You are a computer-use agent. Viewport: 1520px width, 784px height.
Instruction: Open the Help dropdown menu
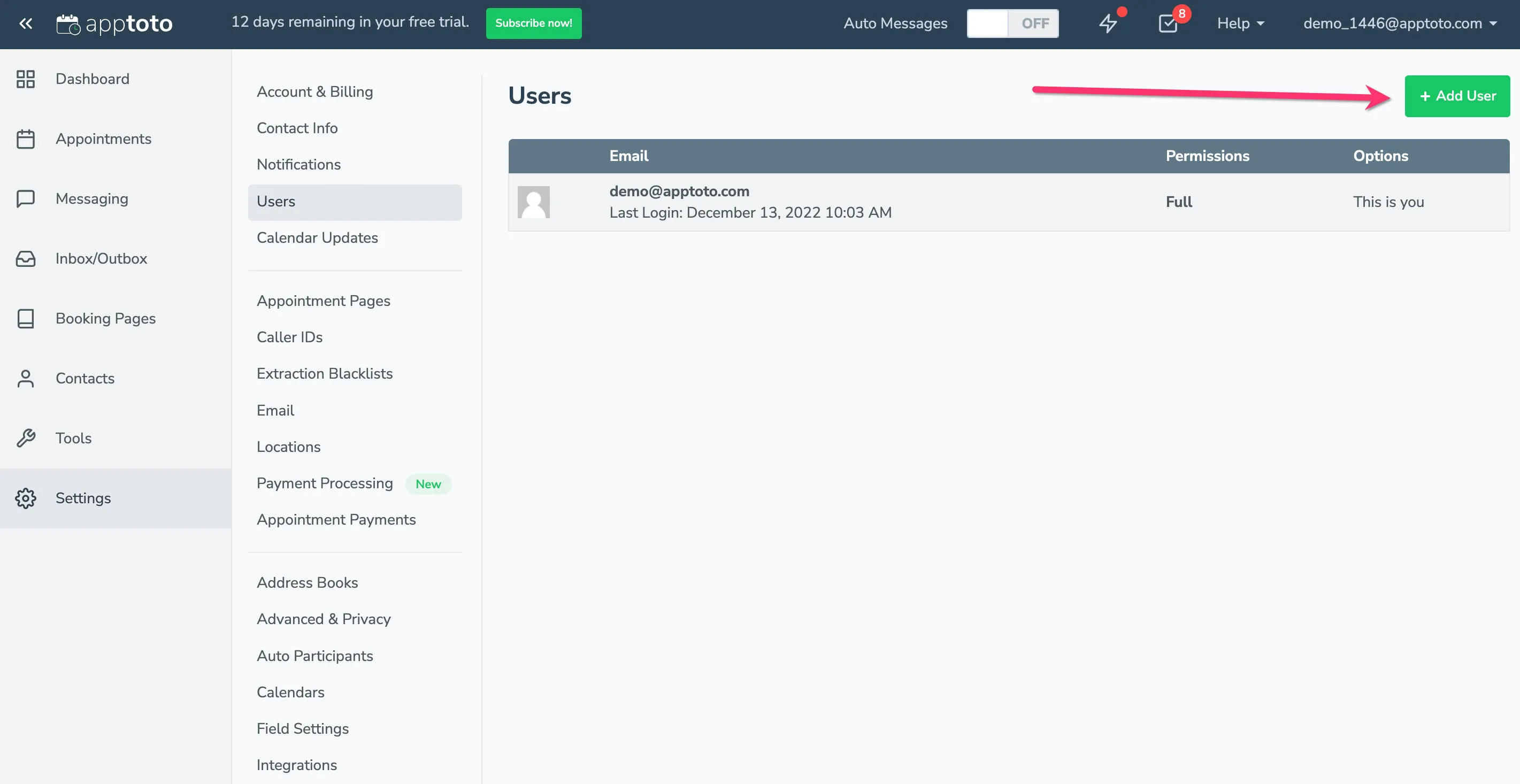point(1239,24)
